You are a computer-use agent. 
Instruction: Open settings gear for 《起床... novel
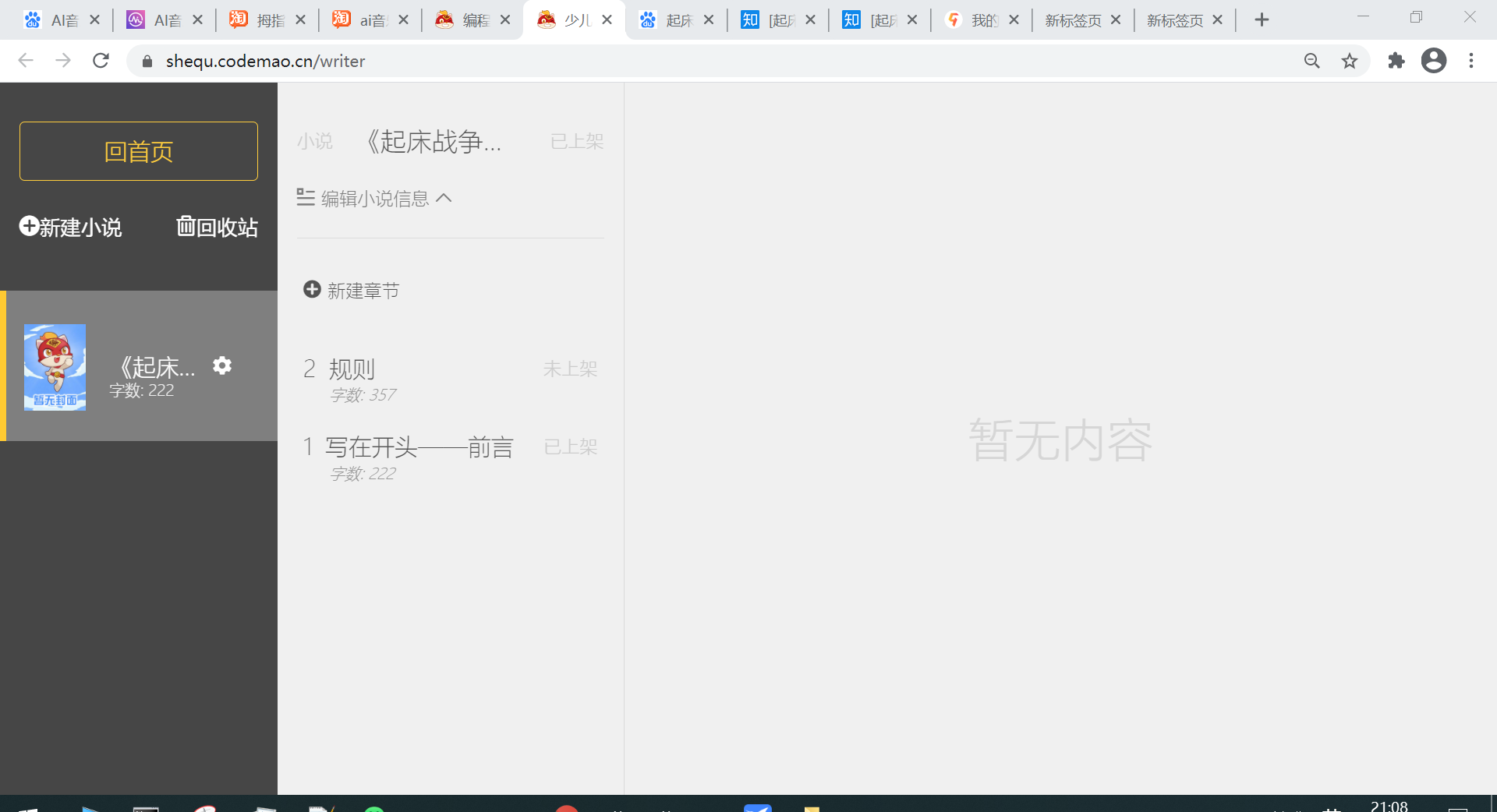click(x=222, y=365)
